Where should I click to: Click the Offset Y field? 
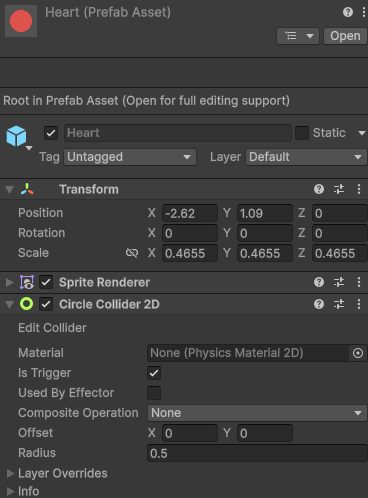tap(265, 433)
